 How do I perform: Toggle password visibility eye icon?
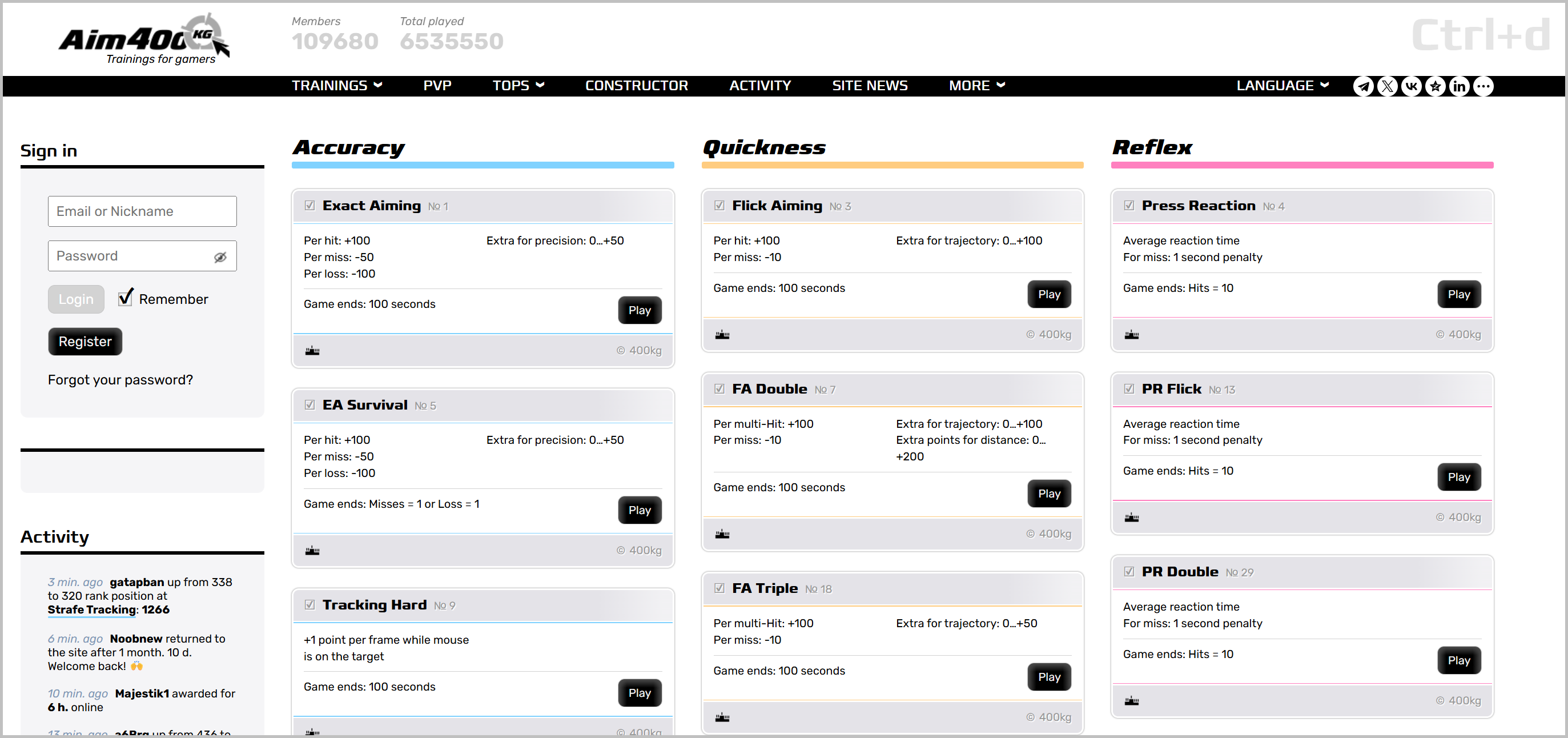220,257
